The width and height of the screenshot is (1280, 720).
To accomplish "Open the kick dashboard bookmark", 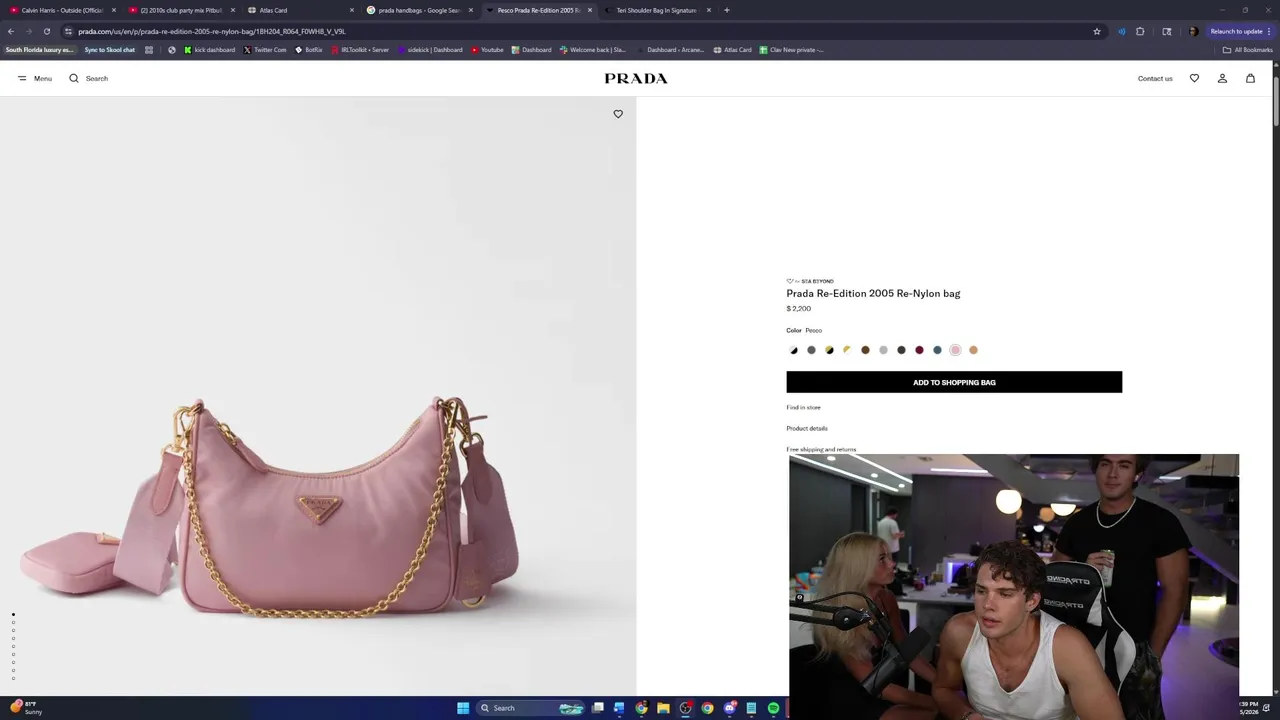I will click(x=210, y=49).
